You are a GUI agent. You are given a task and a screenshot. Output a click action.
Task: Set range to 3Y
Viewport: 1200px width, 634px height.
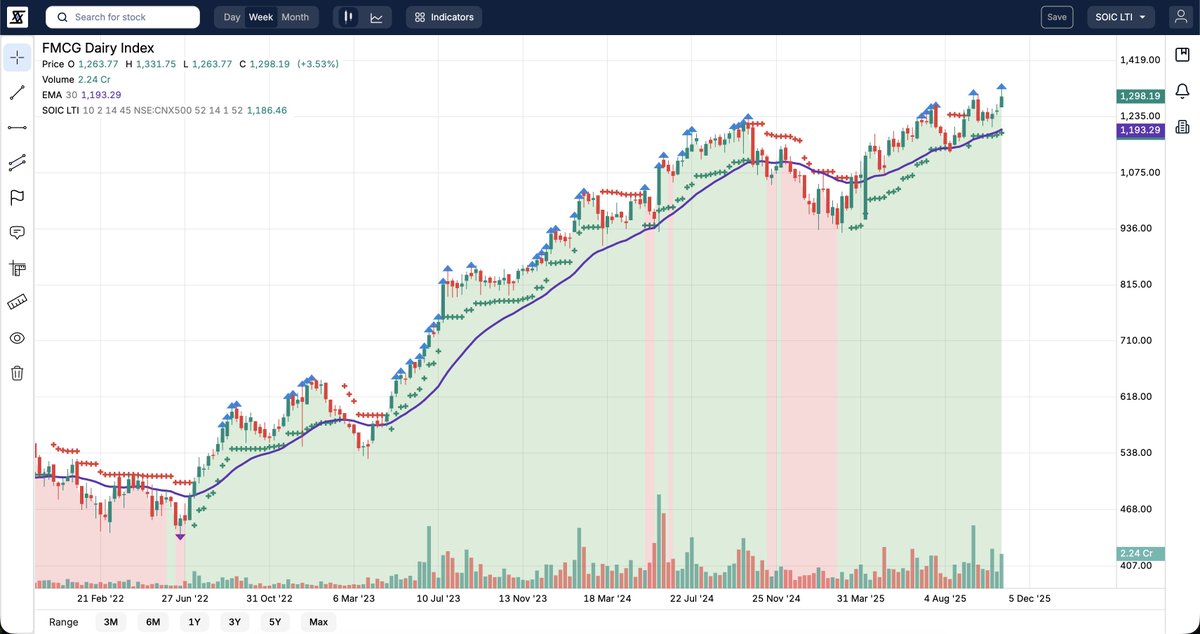coord(234,622)
